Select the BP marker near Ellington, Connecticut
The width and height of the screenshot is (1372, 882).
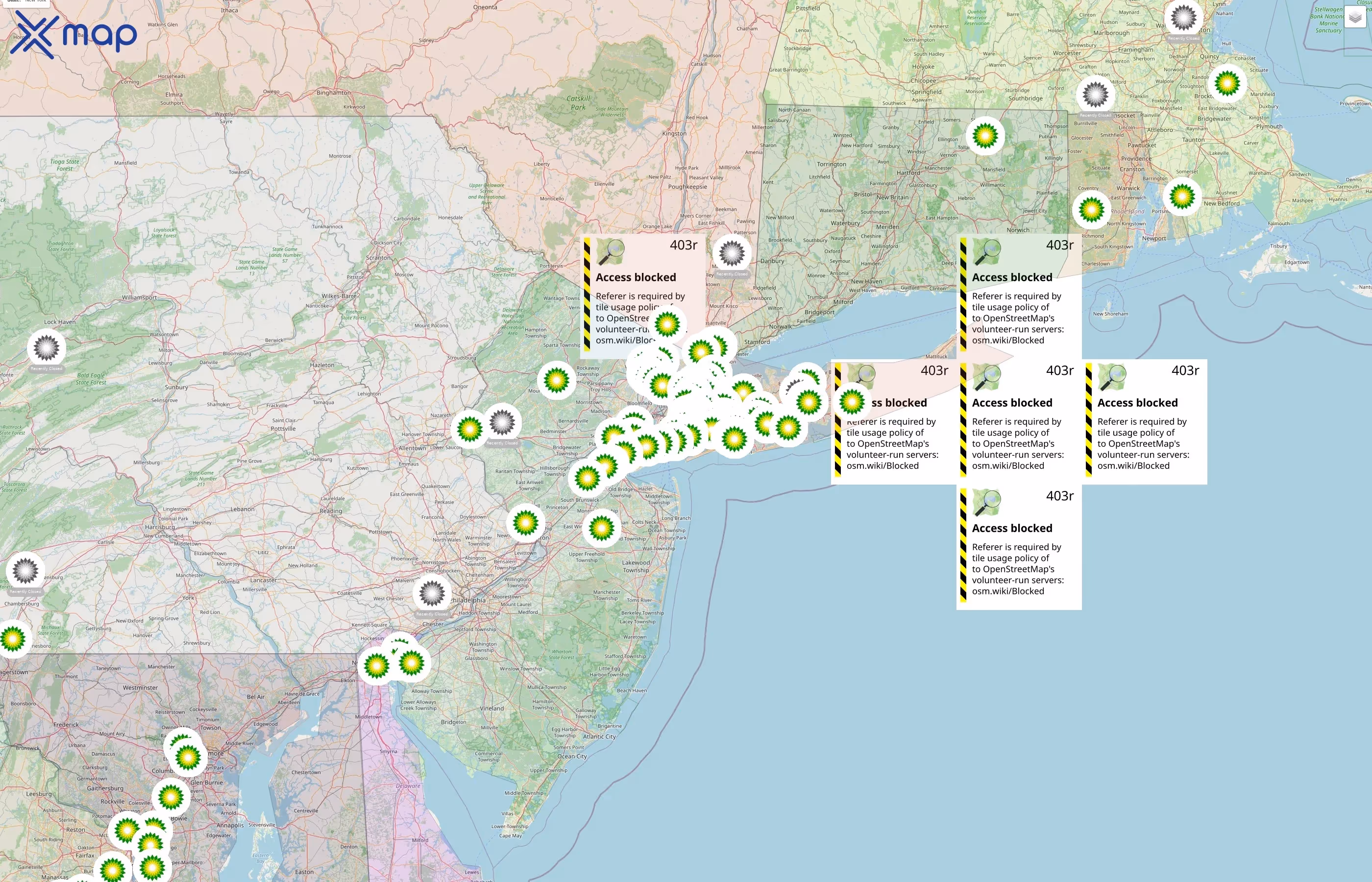point(985,136)
